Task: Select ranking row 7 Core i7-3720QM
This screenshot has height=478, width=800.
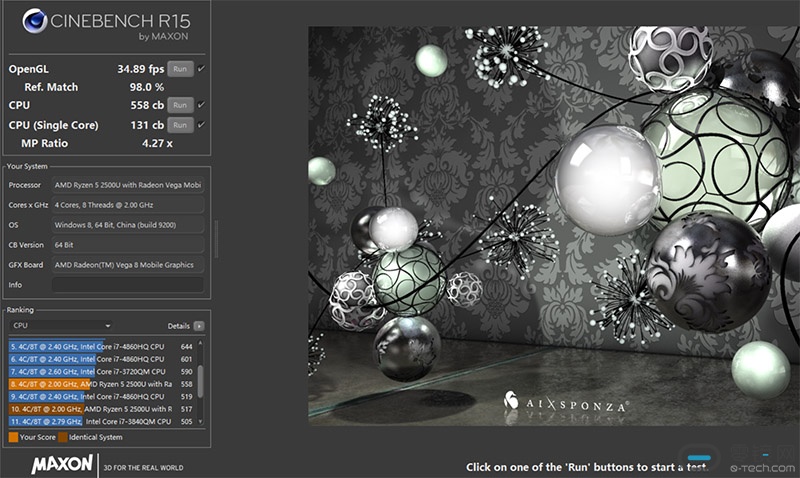Action: point(102,371)
